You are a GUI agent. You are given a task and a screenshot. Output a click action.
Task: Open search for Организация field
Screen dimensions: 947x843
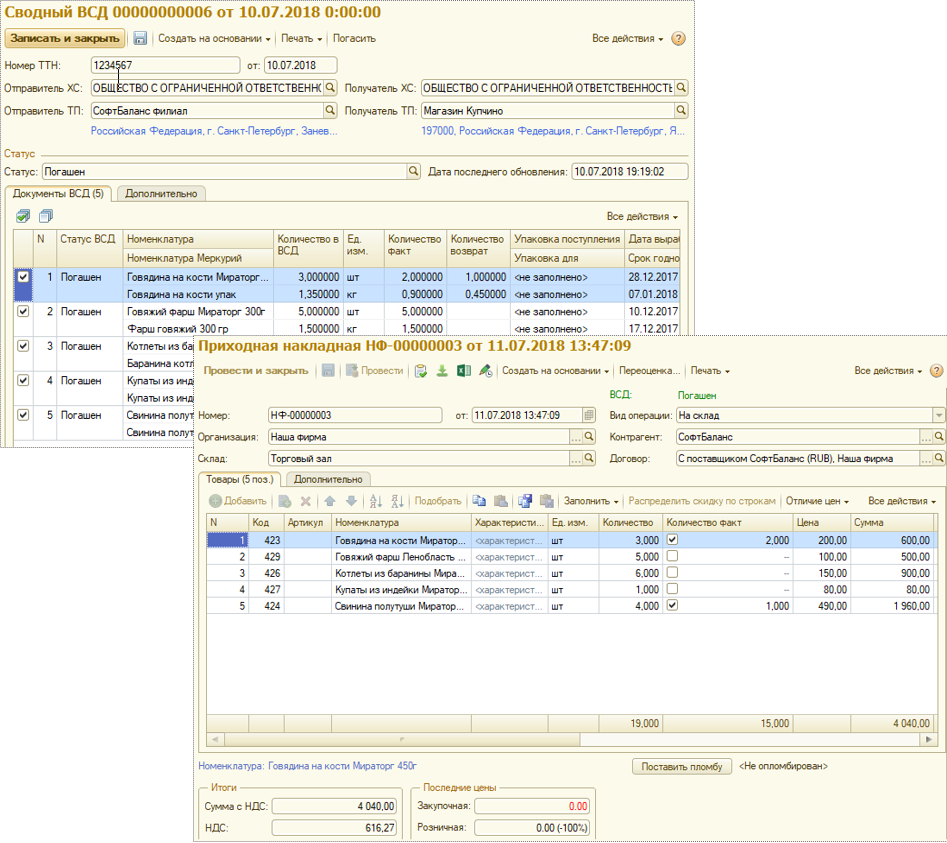coord(589,437)
